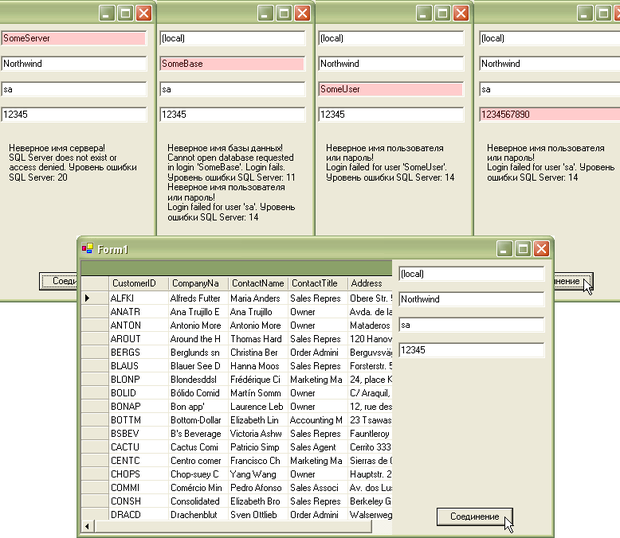620x538 pixels.
Task: Click the Northwind database field in Form1
Action: click(471, 299)
